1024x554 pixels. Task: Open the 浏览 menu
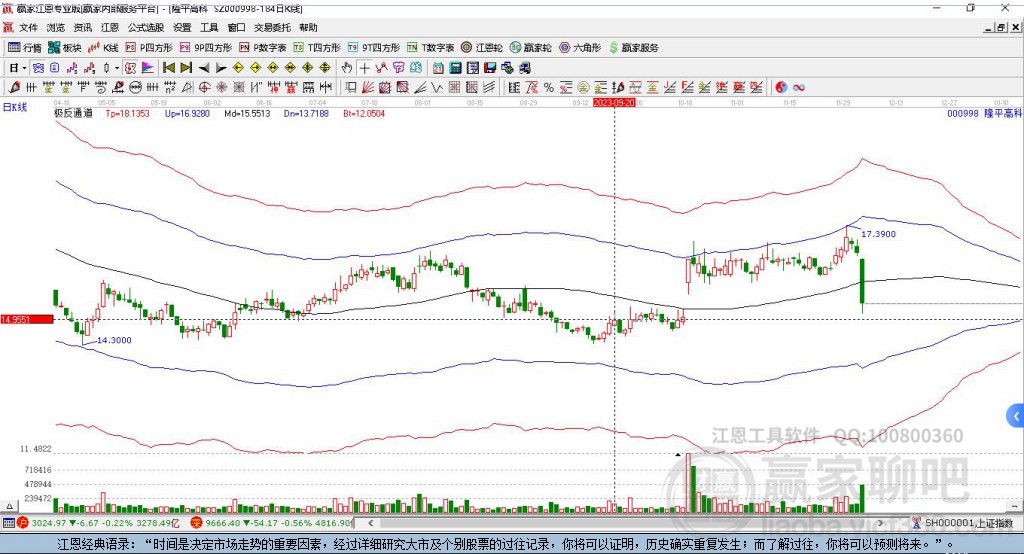click(56, 27)
